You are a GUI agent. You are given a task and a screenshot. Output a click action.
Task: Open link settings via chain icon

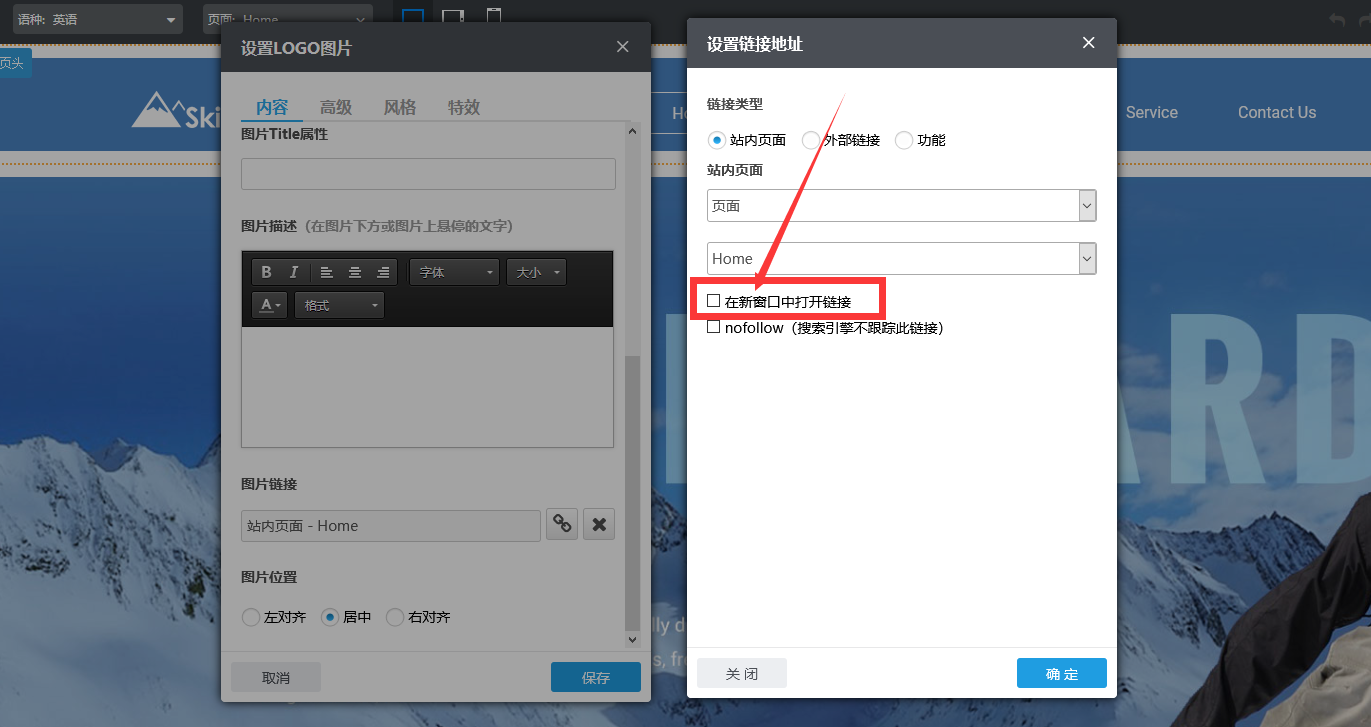tap(562, 525)
